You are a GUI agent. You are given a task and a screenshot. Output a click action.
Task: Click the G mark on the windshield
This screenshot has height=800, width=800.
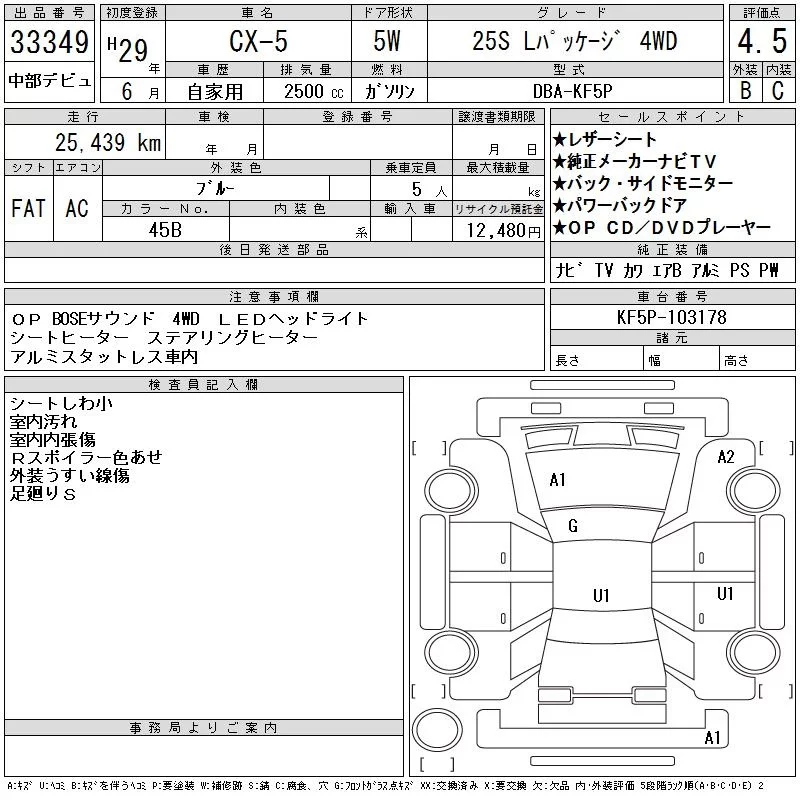573,526
